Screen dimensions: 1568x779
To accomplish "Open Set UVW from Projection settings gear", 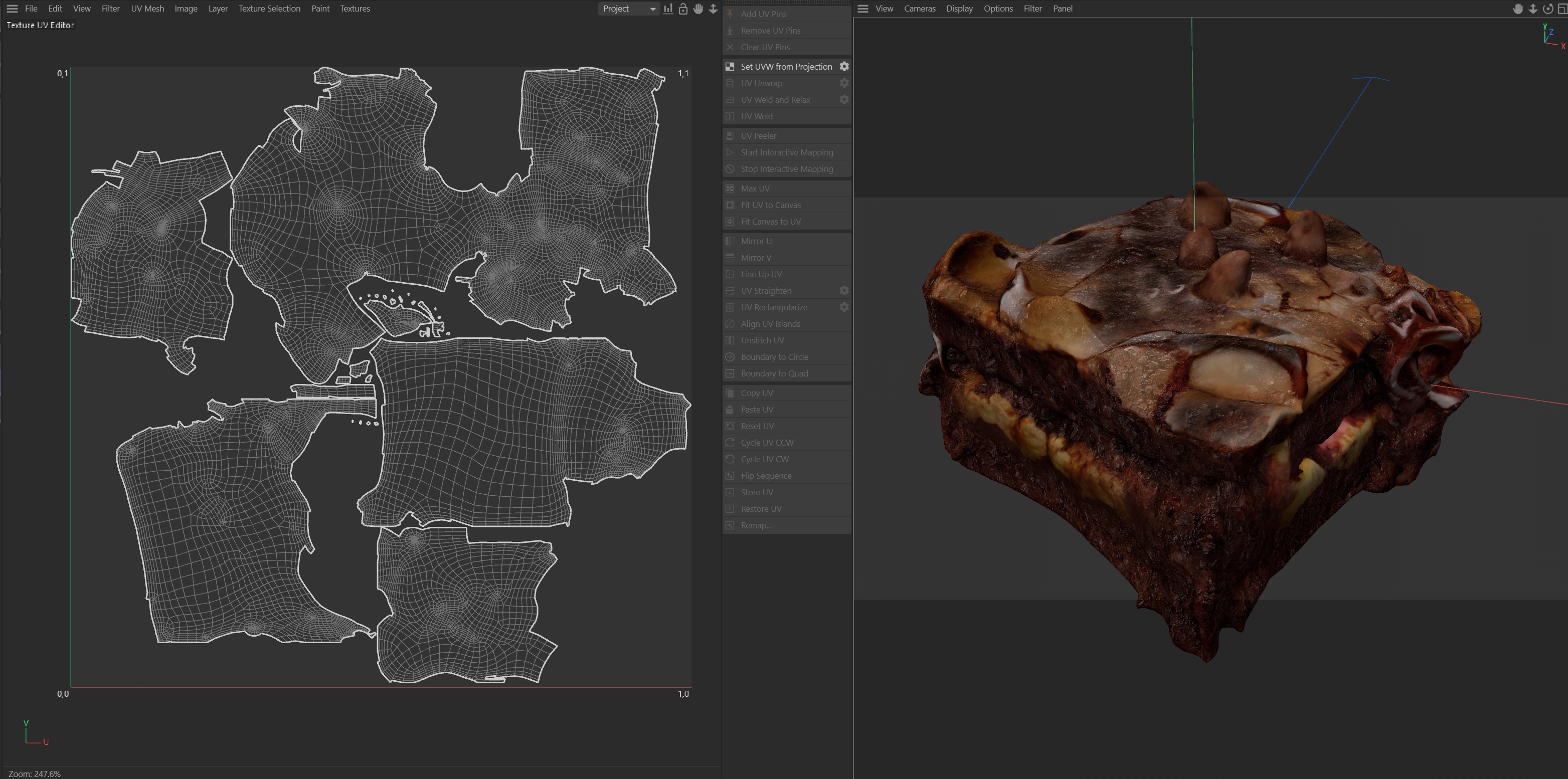I will pyautogui.click(x=844, y=66).
